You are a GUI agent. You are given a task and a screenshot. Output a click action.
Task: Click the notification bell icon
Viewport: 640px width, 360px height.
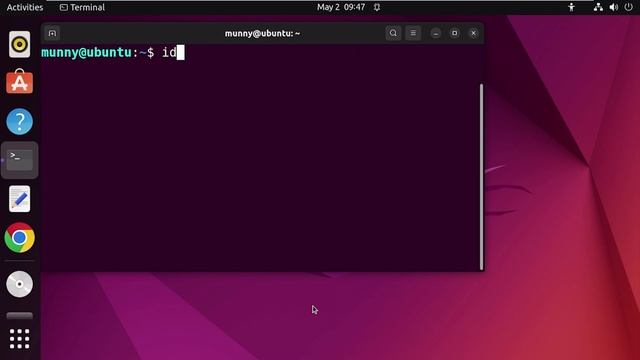pyautogui.click(x=377, y=7)
